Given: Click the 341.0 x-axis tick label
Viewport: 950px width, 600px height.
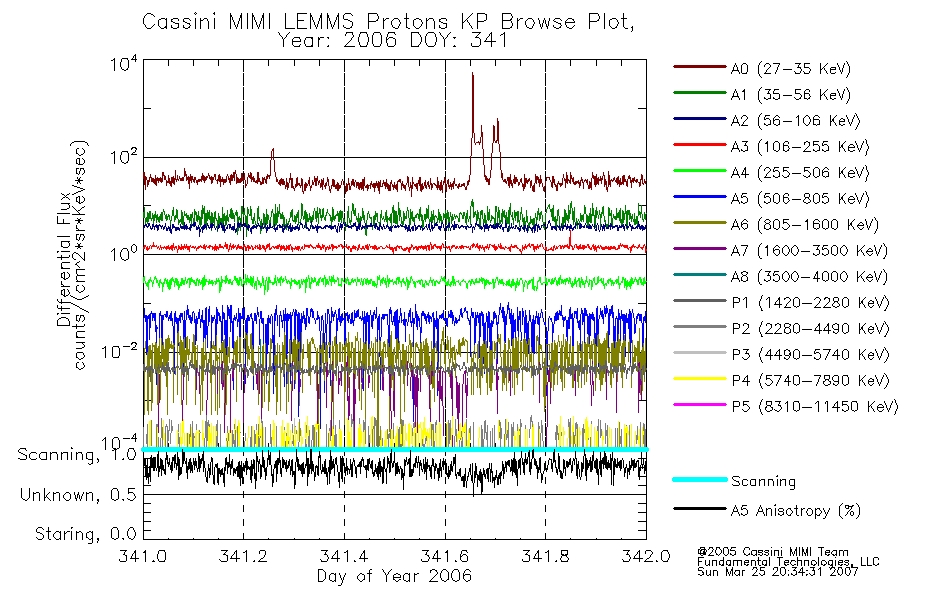Looking at the screenshot, I should 143,556.
